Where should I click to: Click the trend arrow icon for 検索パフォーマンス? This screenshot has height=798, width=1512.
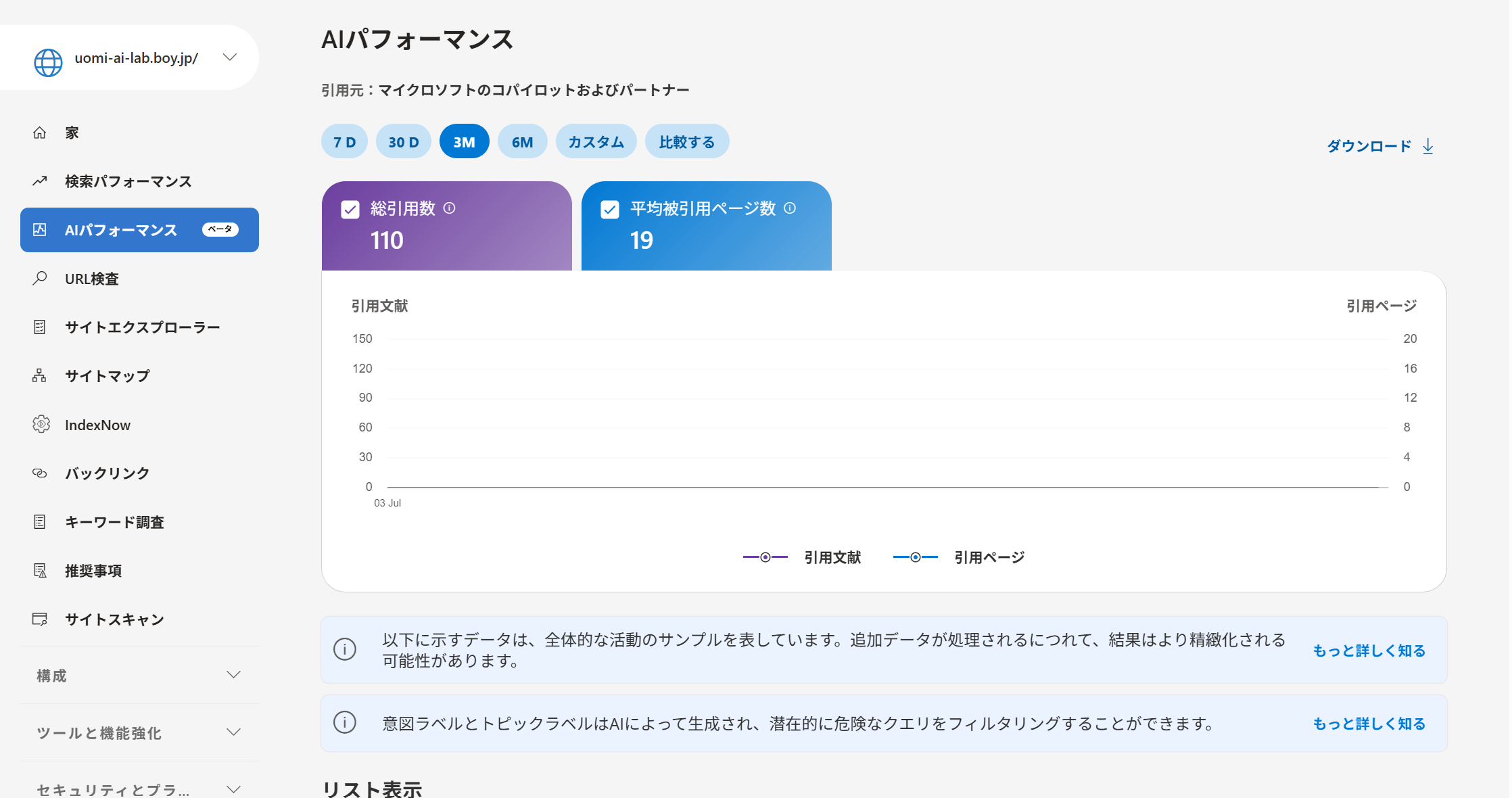click(x=40, y=181)
